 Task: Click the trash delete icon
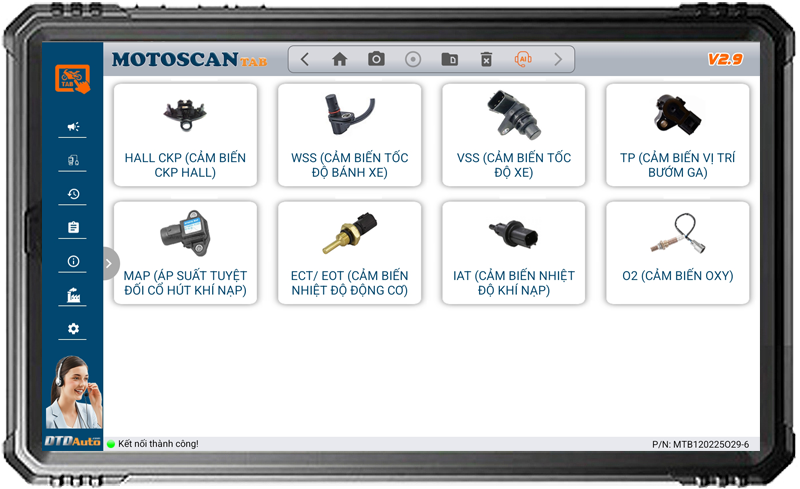486,59
